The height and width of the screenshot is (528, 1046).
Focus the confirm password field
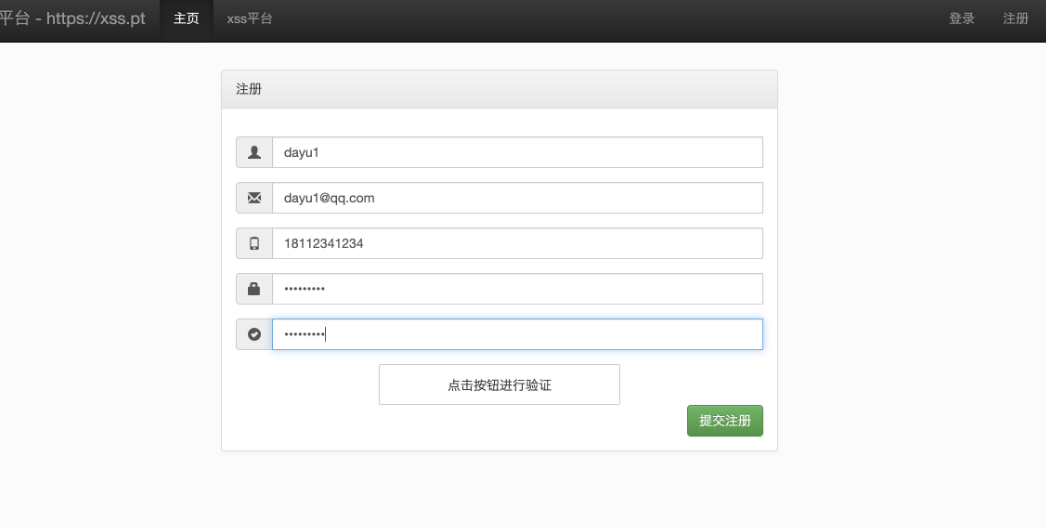(x=517, y=334)
